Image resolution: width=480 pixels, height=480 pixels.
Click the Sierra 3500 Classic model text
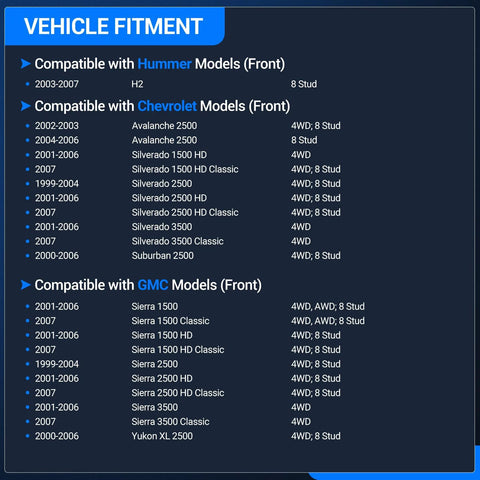pyautogui.click(x=171, y=422)
